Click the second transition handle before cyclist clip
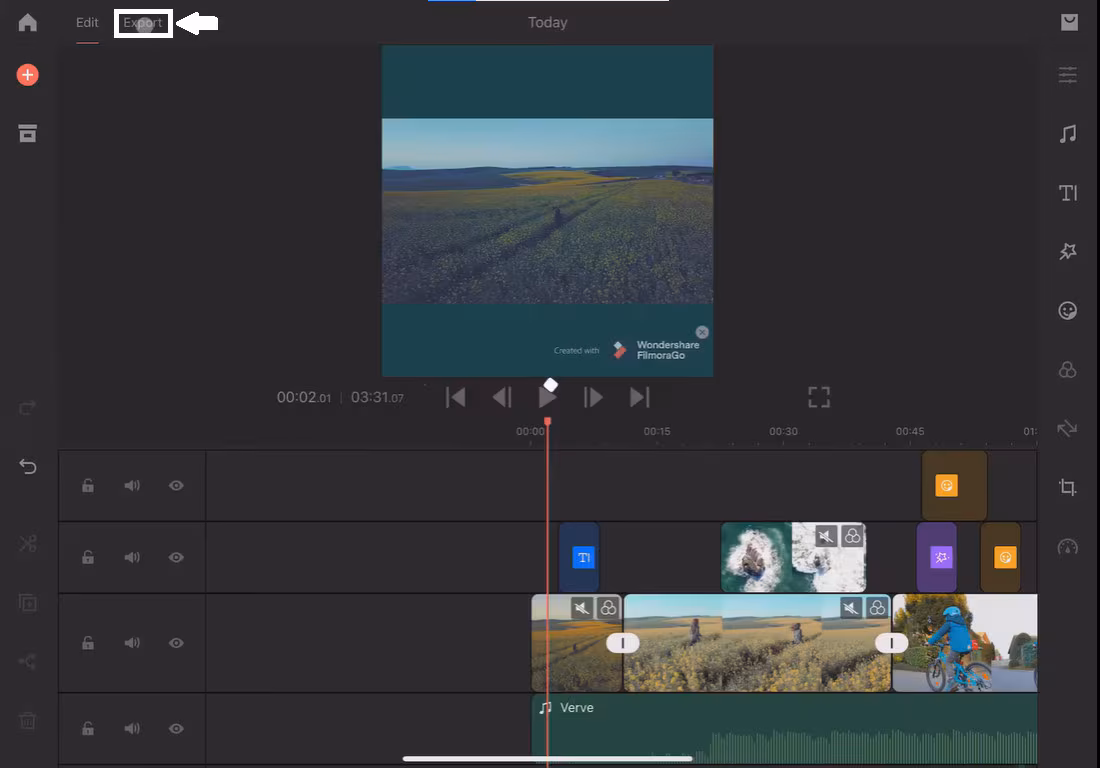Screen dimensions: 1100x768 892,643
